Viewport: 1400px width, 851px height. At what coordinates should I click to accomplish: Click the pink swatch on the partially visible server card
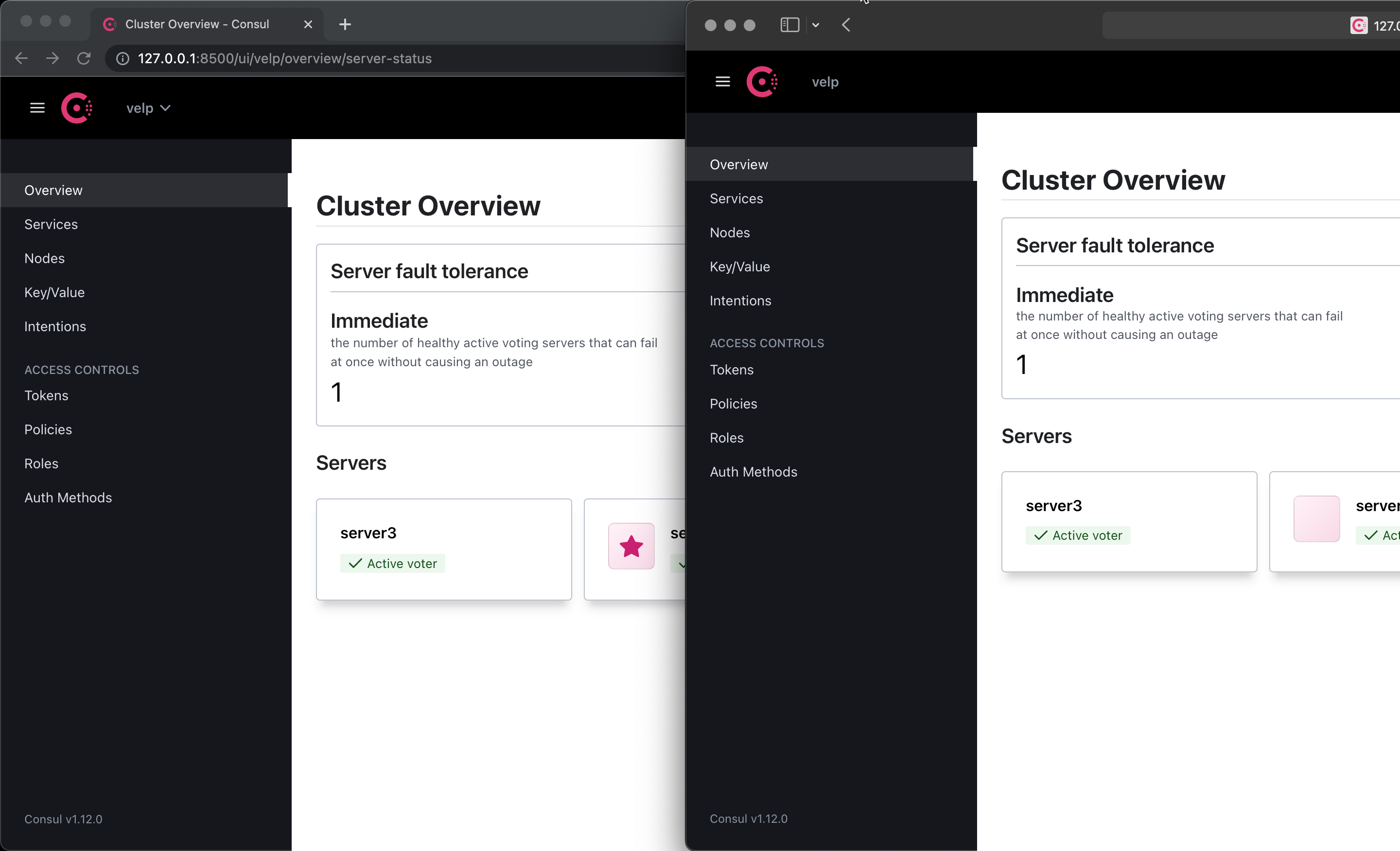click(1316, 518)
